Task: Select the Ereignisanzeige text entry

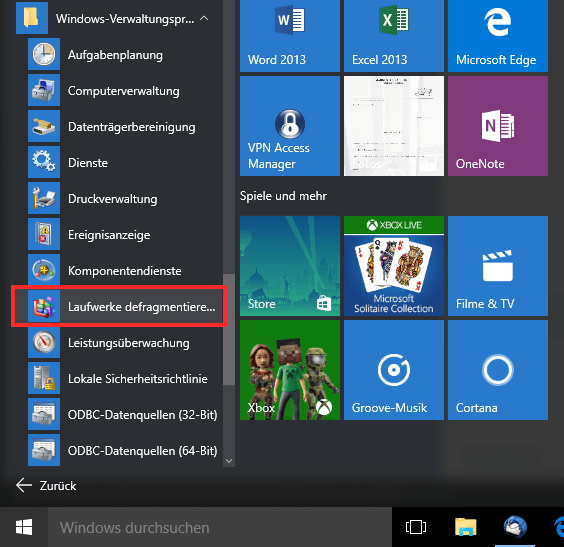Action: point(109,235)
